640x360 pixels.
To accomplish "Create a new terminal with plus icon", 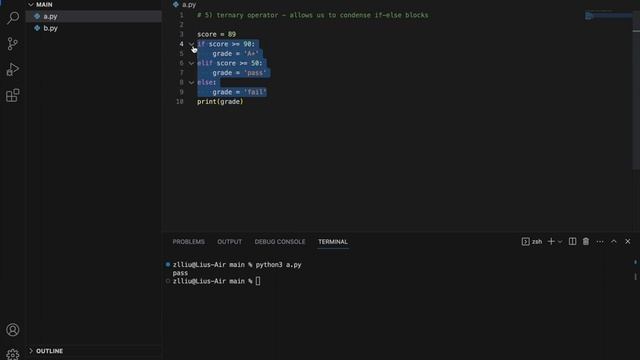I will click(551, 242).
